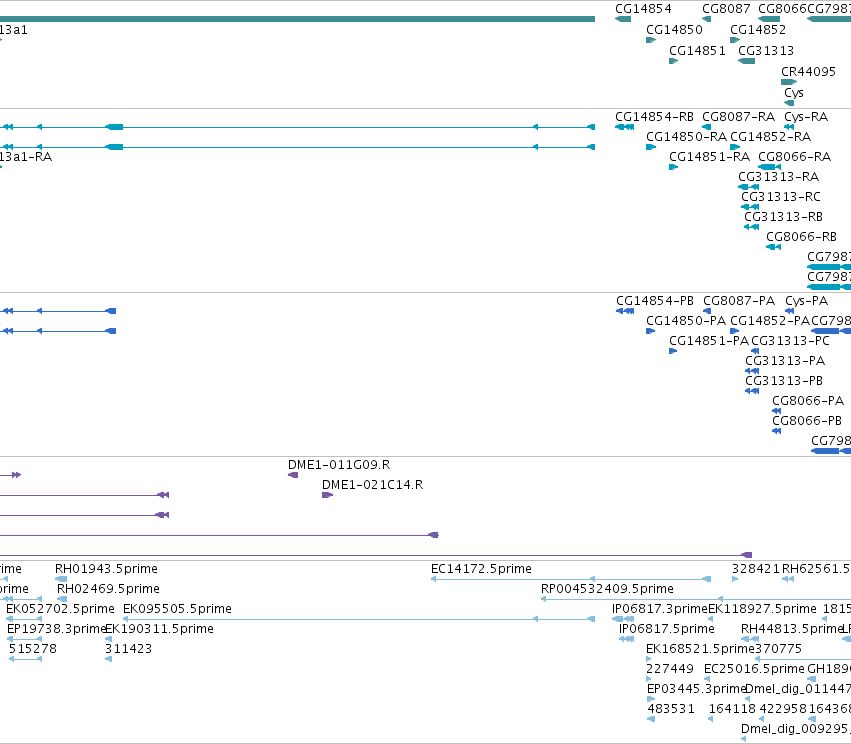Select the CG14850 gene label

[674, 29]
